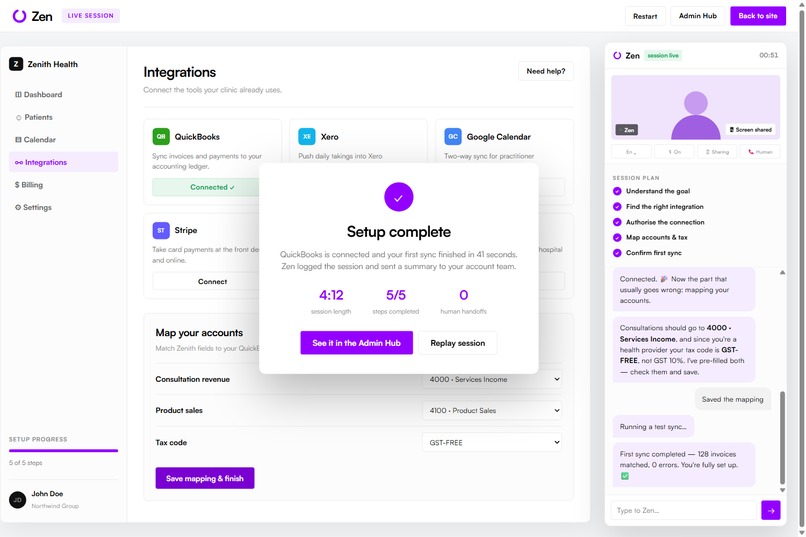Open the Admin Hub from the top bar
Screen dimensions: 806x537
point(698,16)
